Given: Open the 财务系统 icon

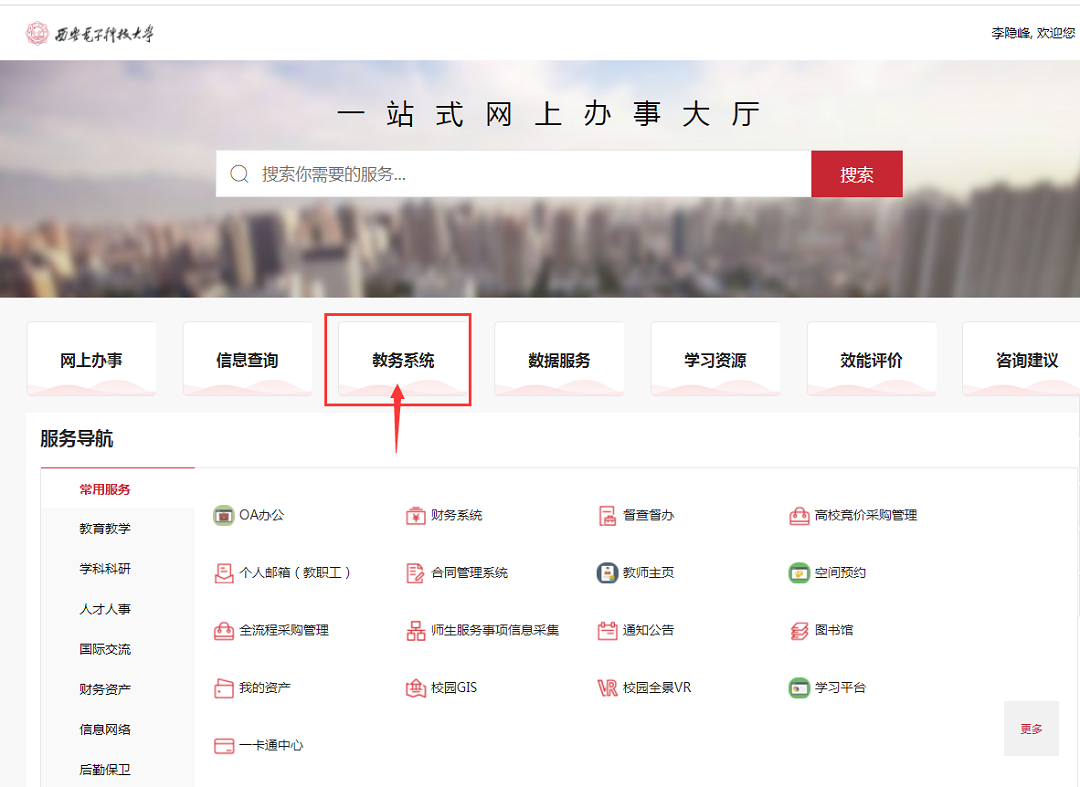Looking at the screenshot, I should pyautogui.click(x=415, y=516).
